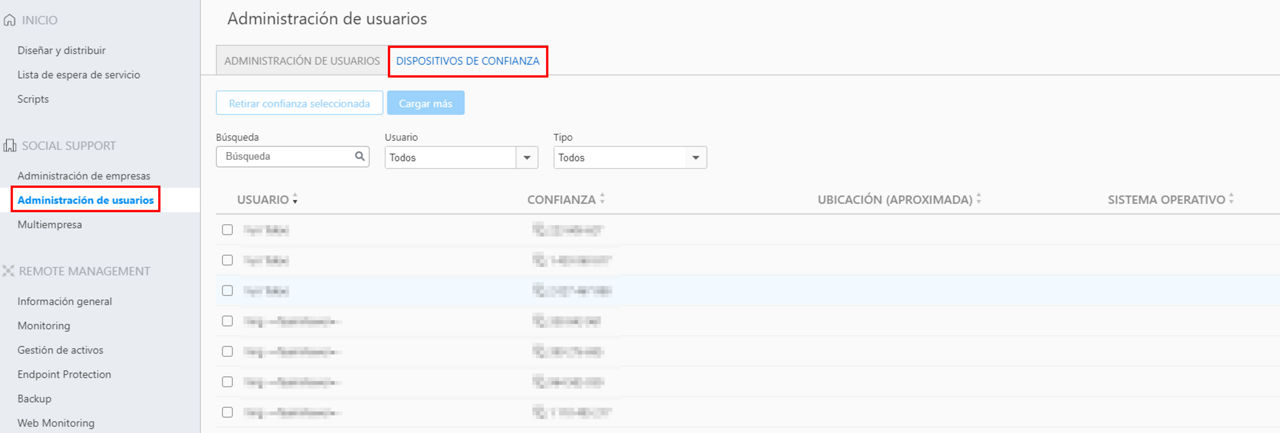This screenshot has width=1280, height=433.
Task: Tick the checkbox in the third highlighted row
Action: coord(227,290)
